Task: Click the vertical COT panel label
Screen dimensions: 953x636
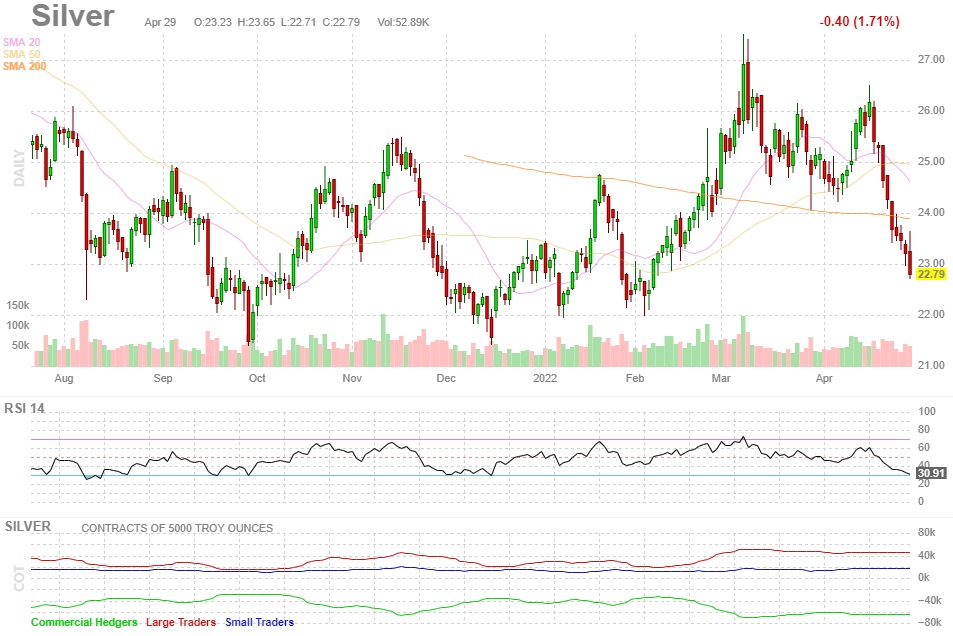Action: [19, 578]
